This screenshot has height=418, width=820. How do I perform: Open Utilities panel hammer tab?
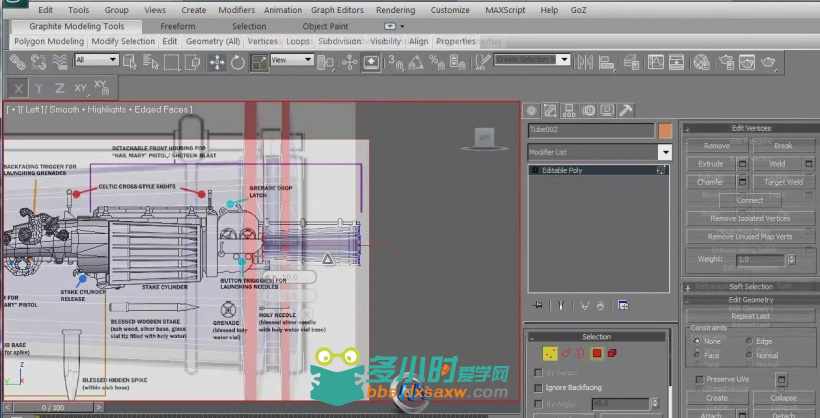click(626, 110)
